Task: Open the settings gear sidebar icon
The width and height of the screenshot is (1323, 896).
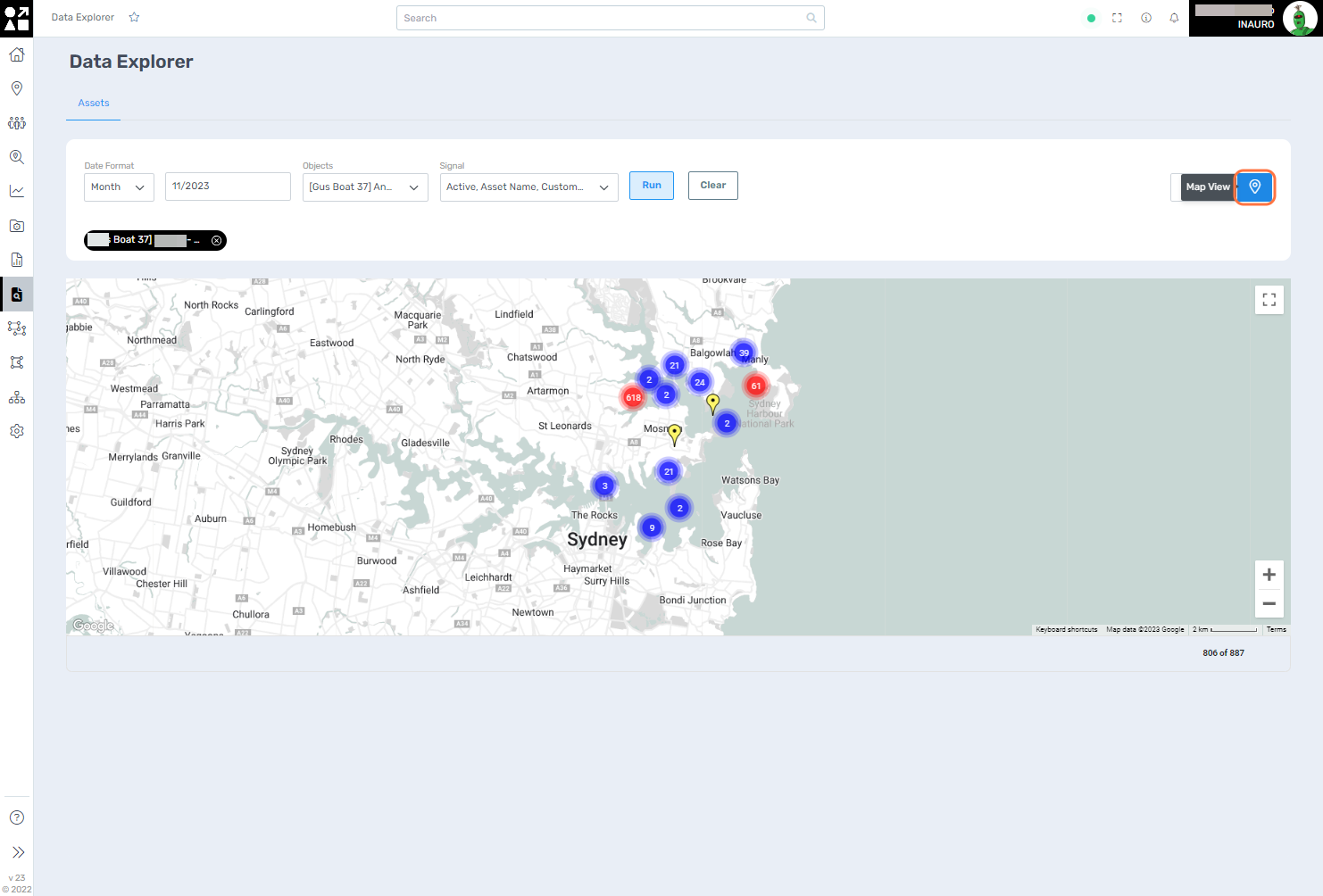Action: 16,431
